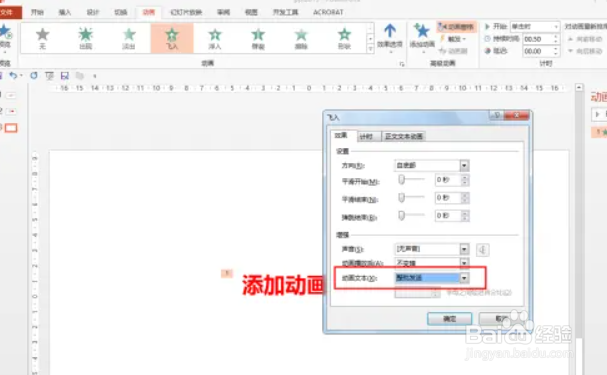Viewport: 607px width, 375px height.
Task: Open the 动画文本 animate text dropdown
Action: [x=464, y=278]
